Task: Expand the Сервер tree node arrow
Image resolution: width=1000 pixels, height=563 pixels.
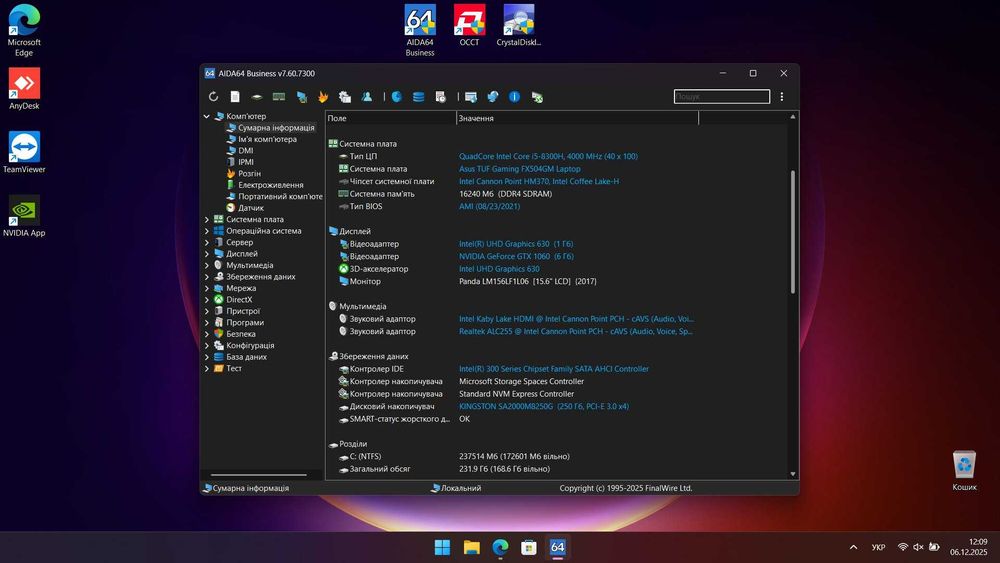Action: (207, 242)
